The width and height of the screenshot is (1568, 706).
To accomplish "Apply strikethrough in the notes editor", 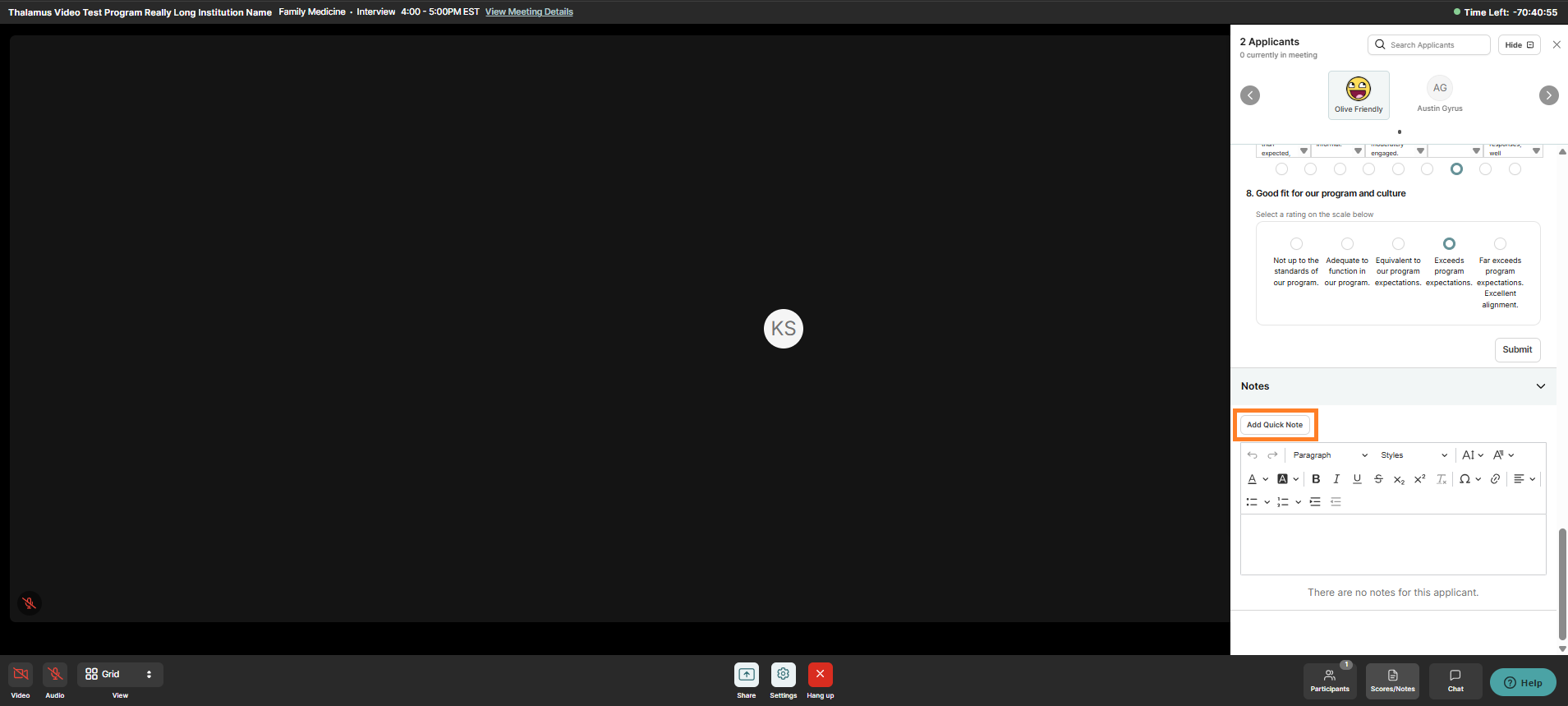I will click(1378, 479).
